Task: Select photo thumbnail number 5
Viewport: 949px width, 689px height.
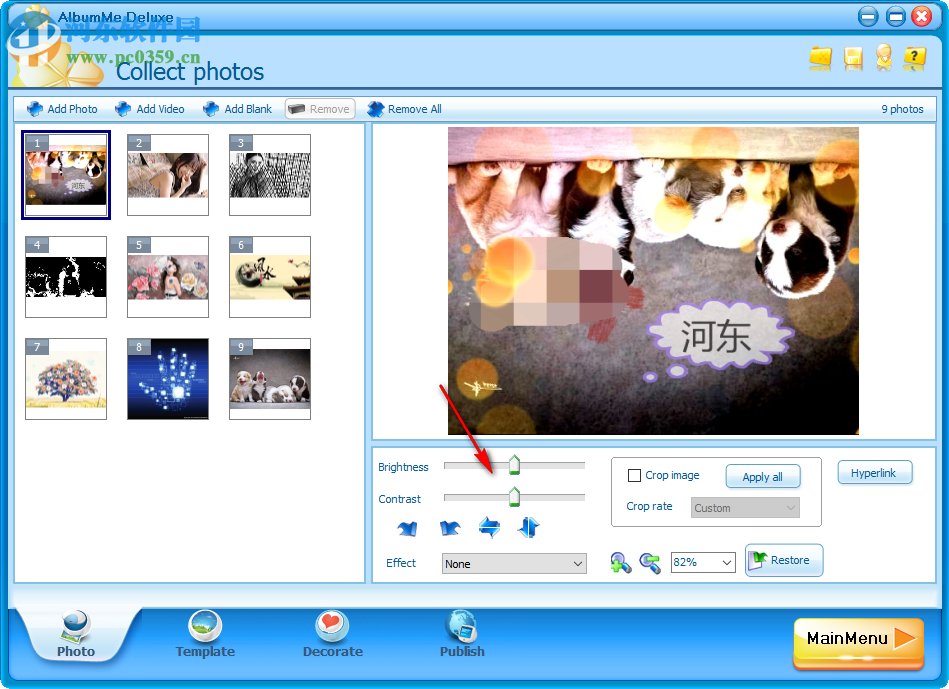Action: pos(167,276)
